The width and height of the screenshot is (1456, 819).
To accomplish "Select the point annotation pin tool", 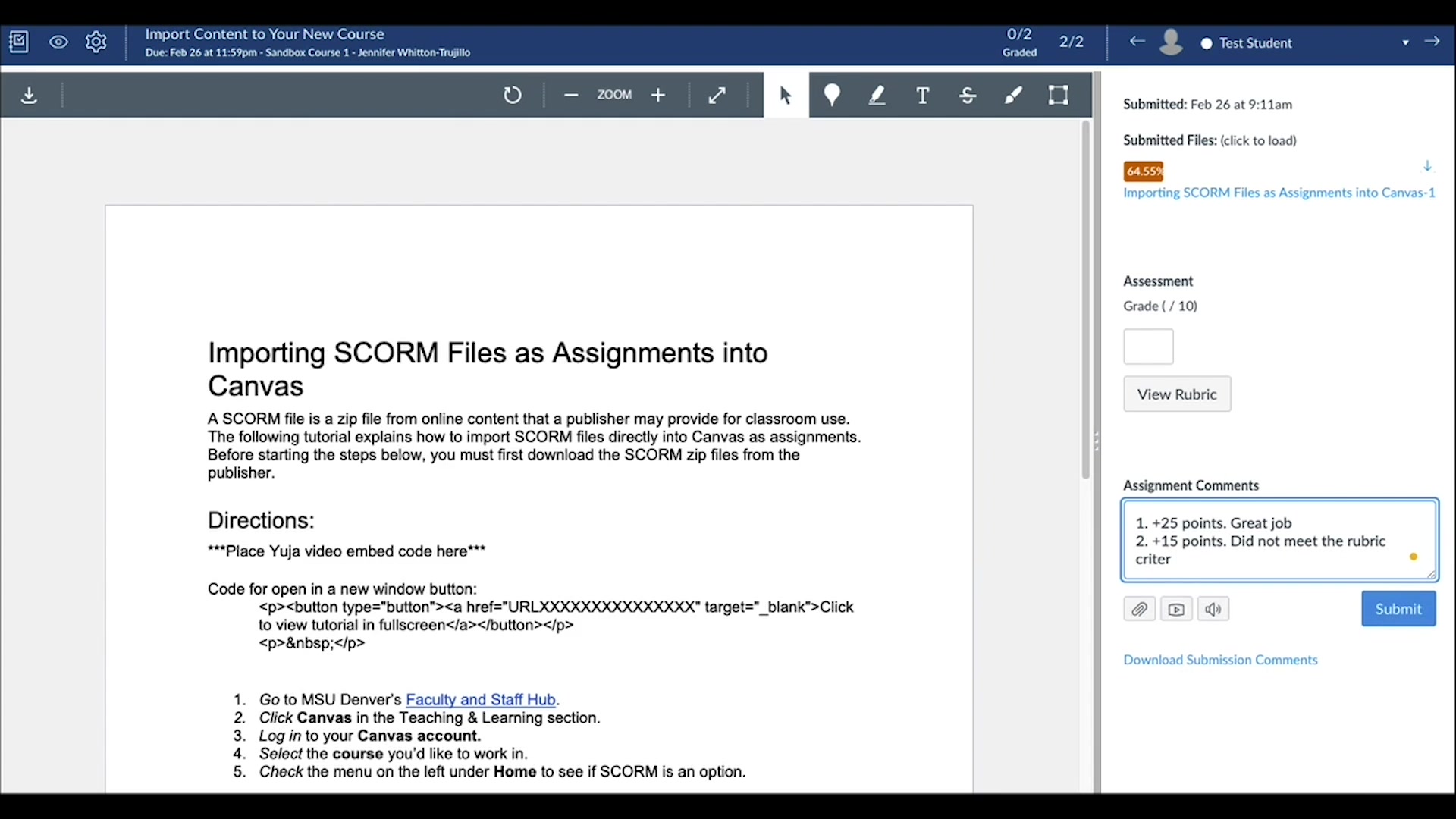I will (x=832, y=96).
